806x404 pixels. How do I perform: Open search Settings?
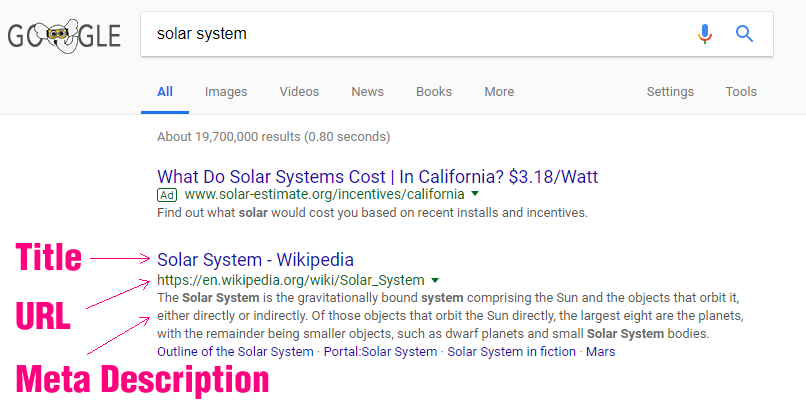coord(670,91)
